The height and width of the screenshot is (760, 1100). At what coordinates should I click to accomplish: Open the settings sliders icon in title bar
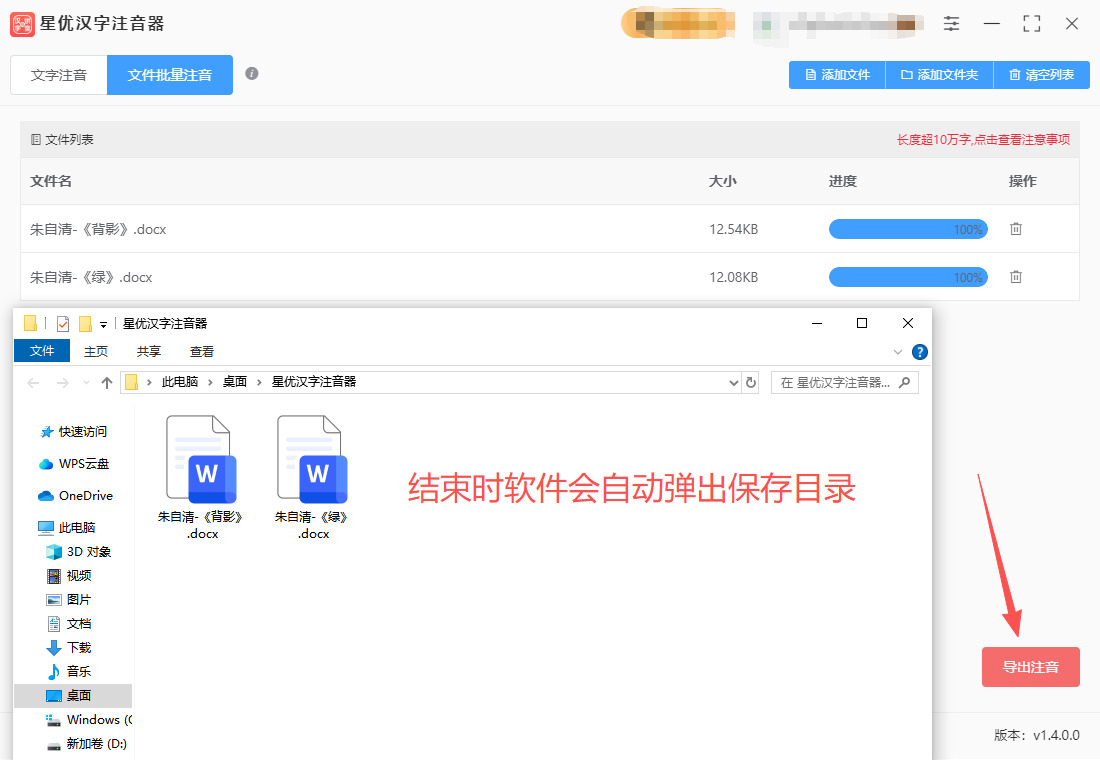pyautogui.click(x=951, y=24)
